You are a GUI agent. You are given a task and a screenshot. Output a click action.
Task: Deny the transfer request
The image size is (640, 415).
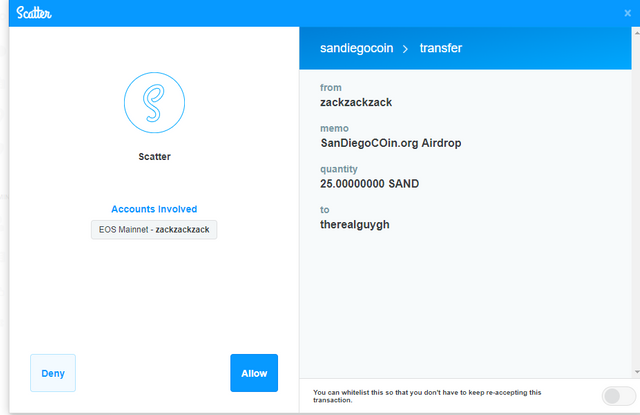tap(53, 373)
